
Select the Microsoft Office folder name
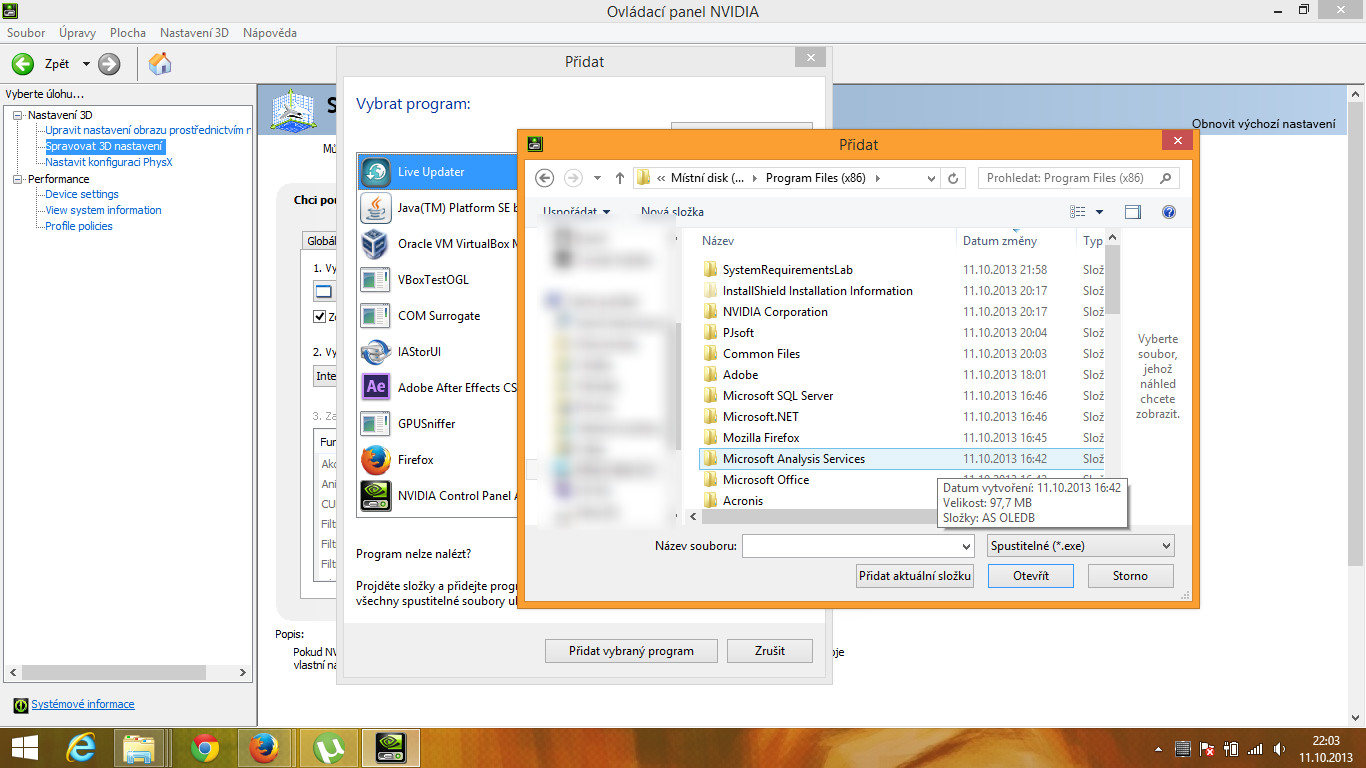tap(766, 480)
